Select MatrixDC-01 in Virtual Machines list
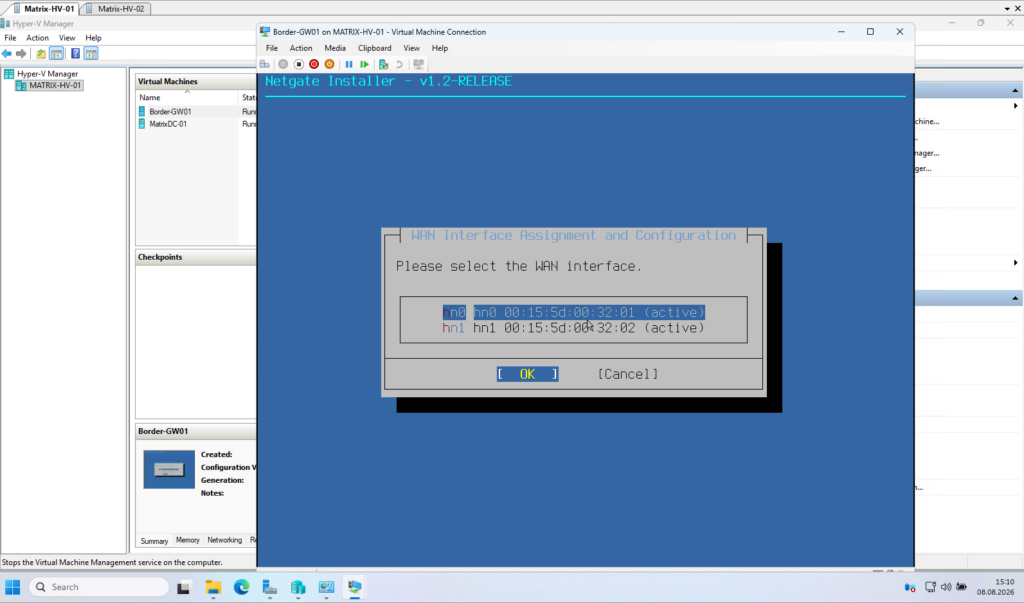The width and height of the screenshot is (1024, 603). pos(168,124)
